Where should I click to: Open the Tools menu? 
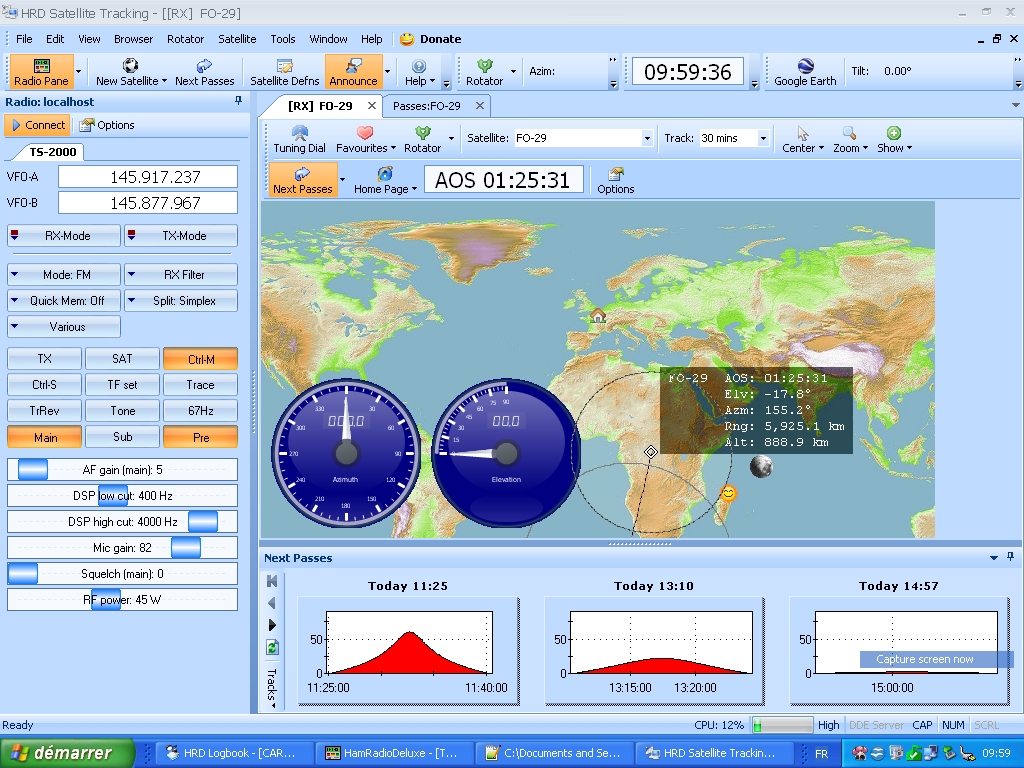tap(283, 39)
